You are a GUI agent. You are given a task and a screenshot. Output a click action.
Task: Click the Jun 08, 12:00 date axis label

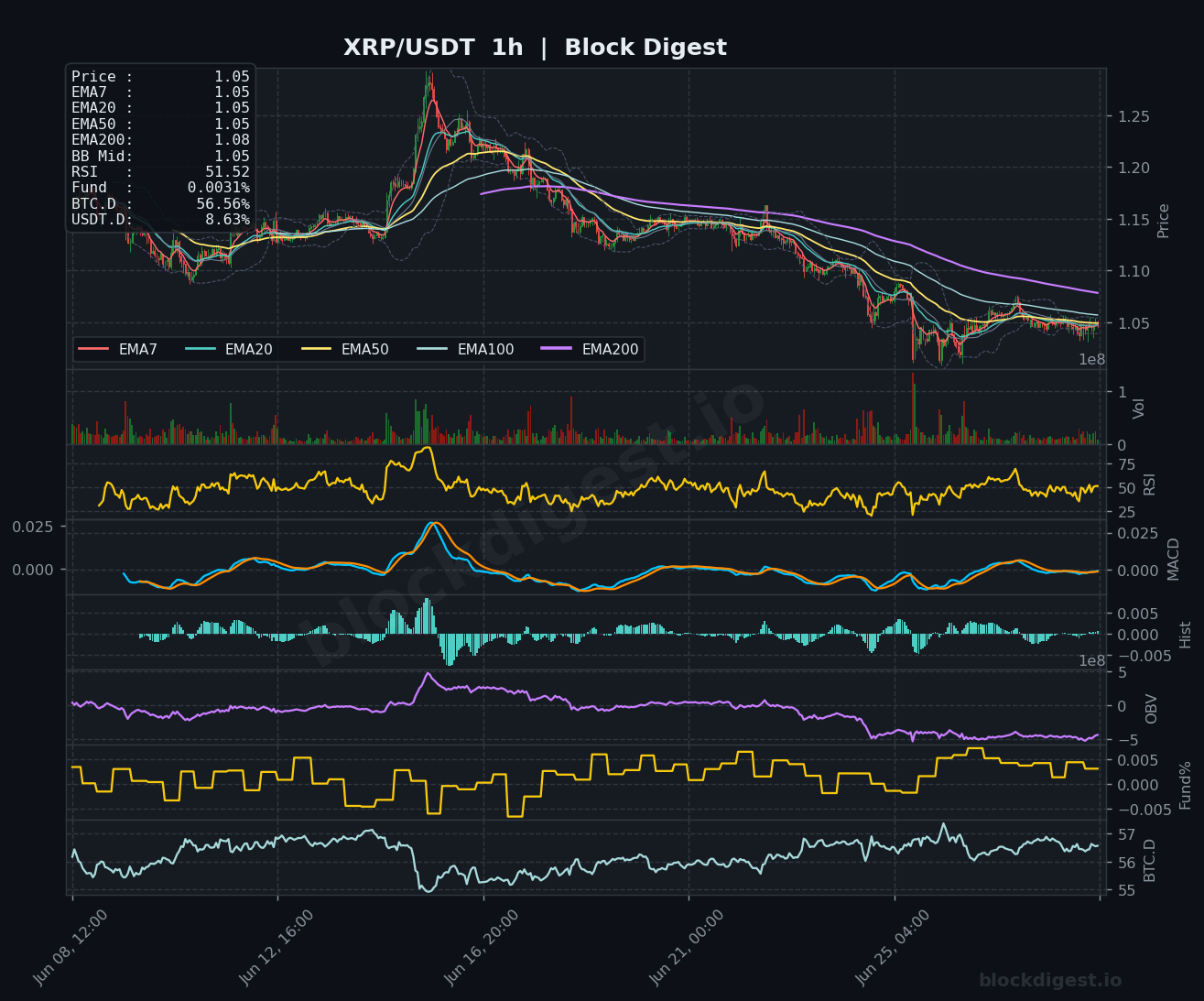pyautogui.click(x=71, y=947)
